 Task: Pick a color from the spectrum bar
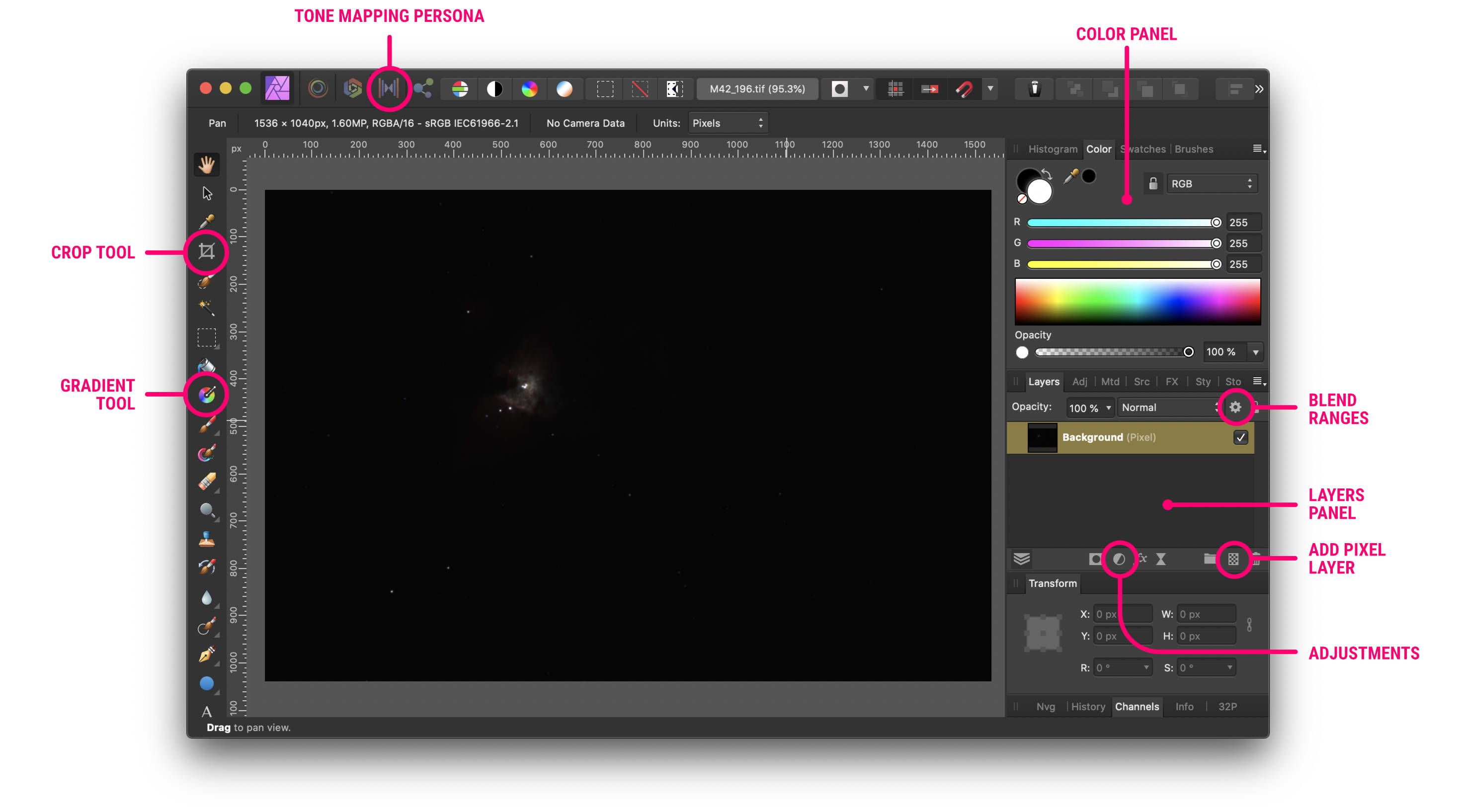point(1138,301)
